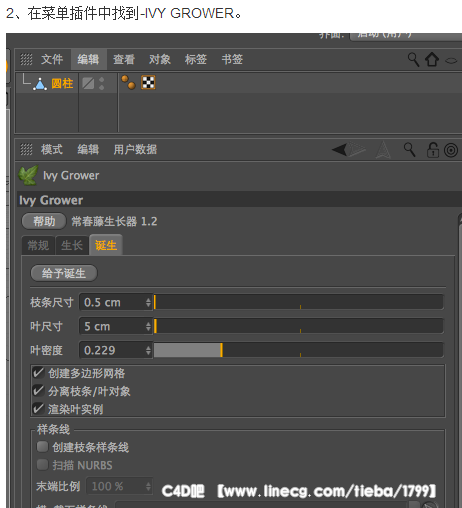Open the 用户数据 menu

135,149
